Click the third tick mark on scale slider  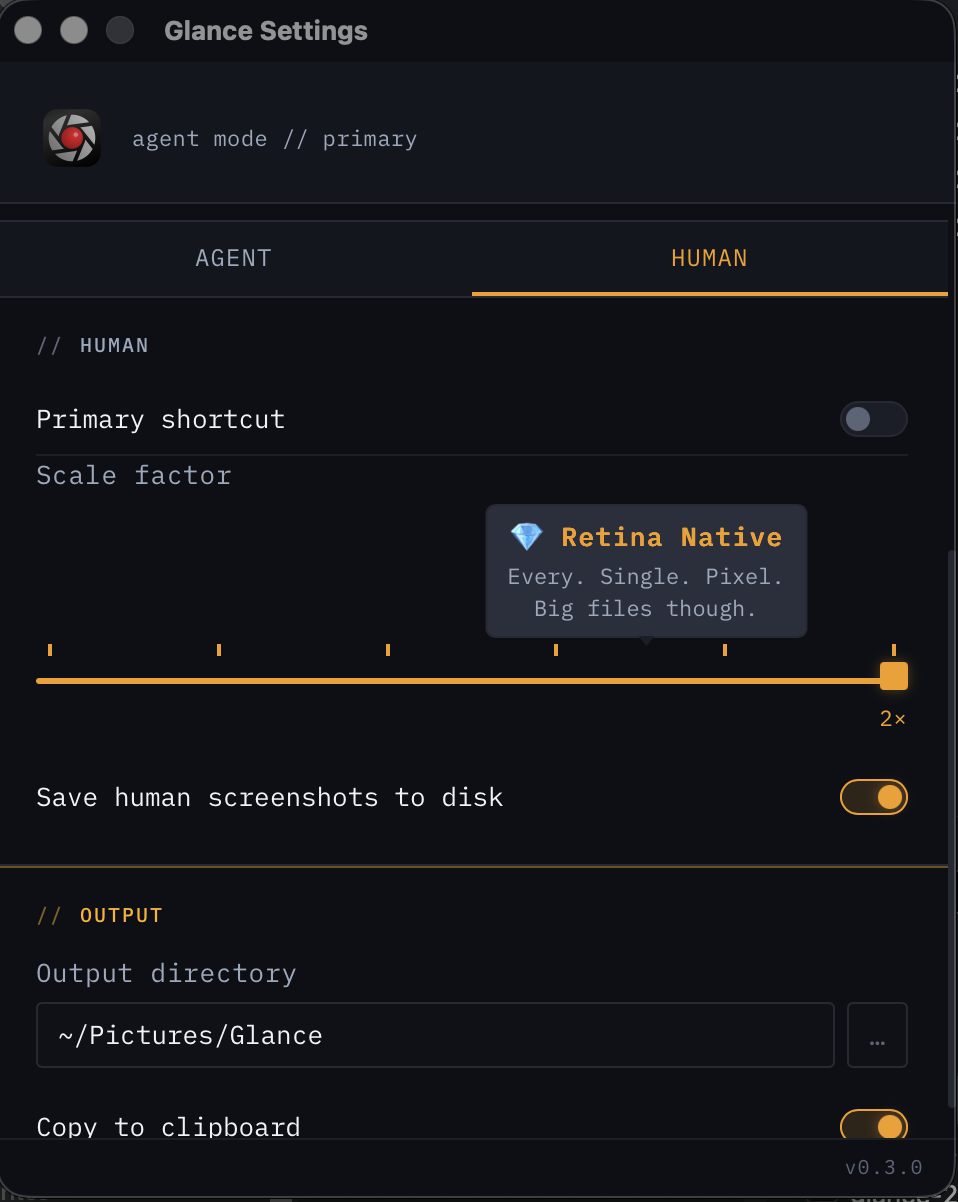pos(388,651)
